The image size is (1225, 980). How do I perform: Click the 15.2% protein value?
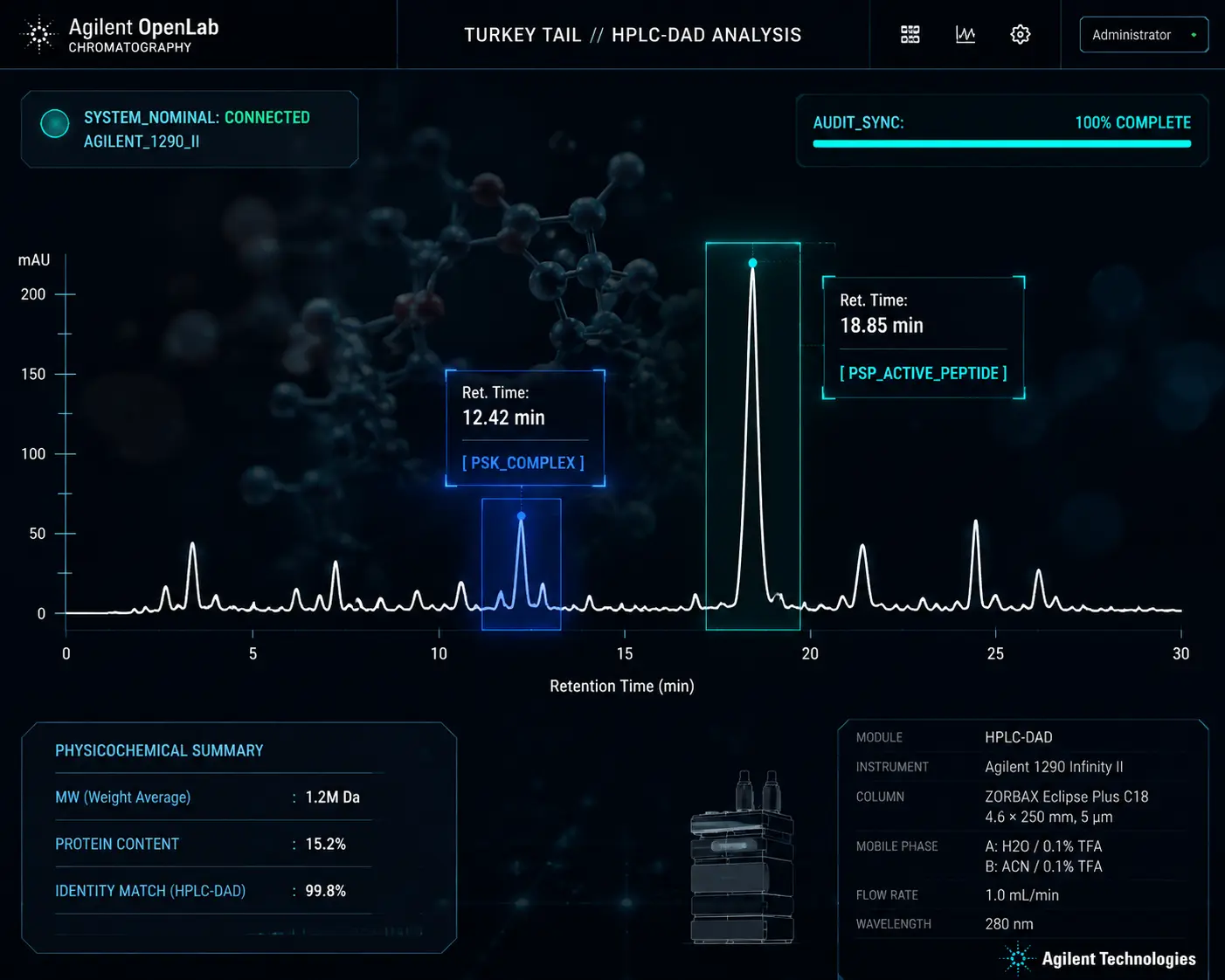(326, 844)
